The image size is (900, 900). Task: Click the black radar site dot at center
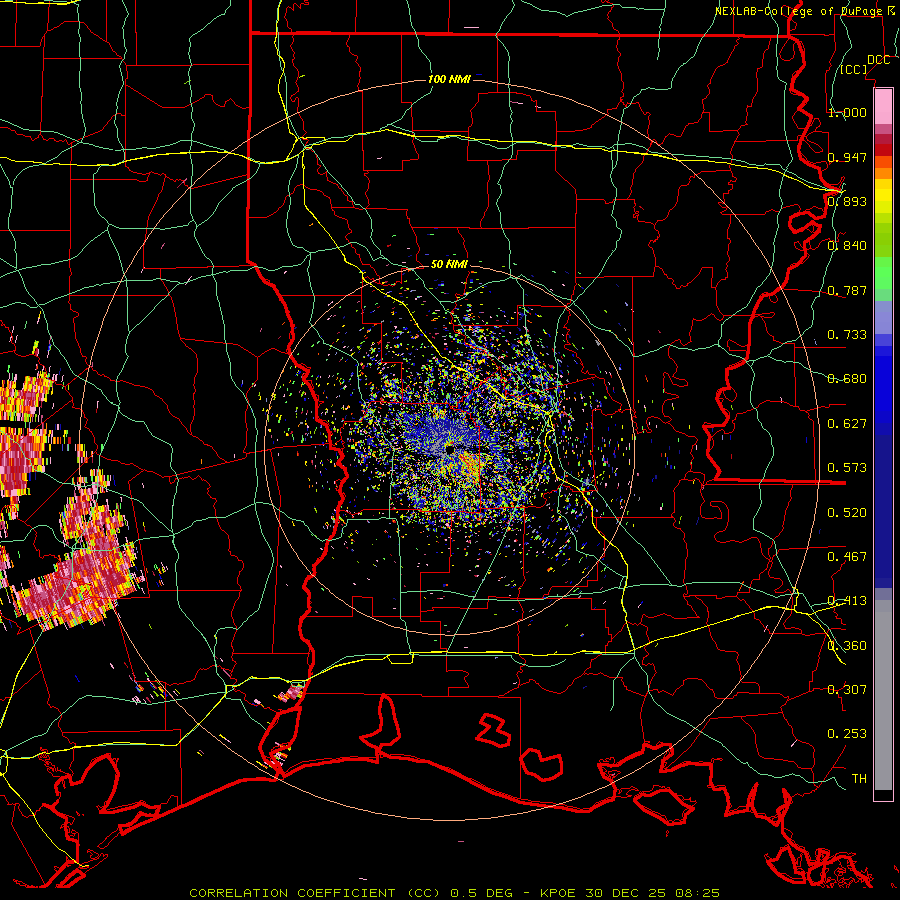click(x=449, y=449)
